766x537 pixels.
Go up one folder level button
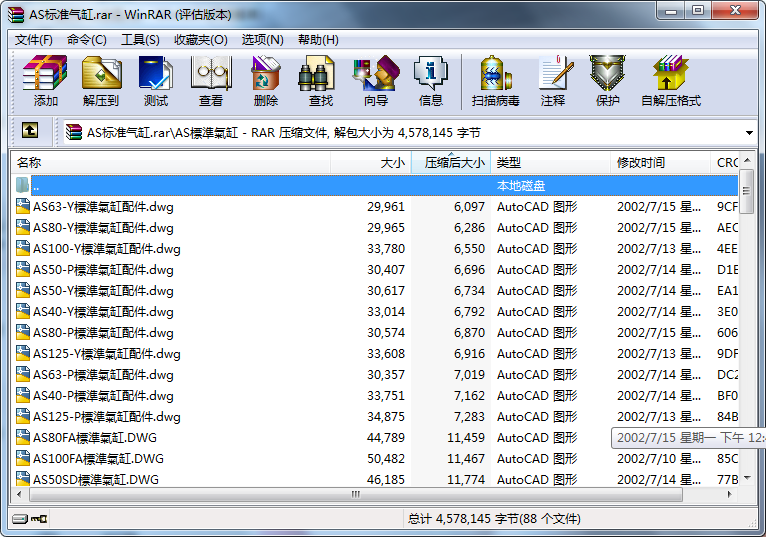(30, 130)
